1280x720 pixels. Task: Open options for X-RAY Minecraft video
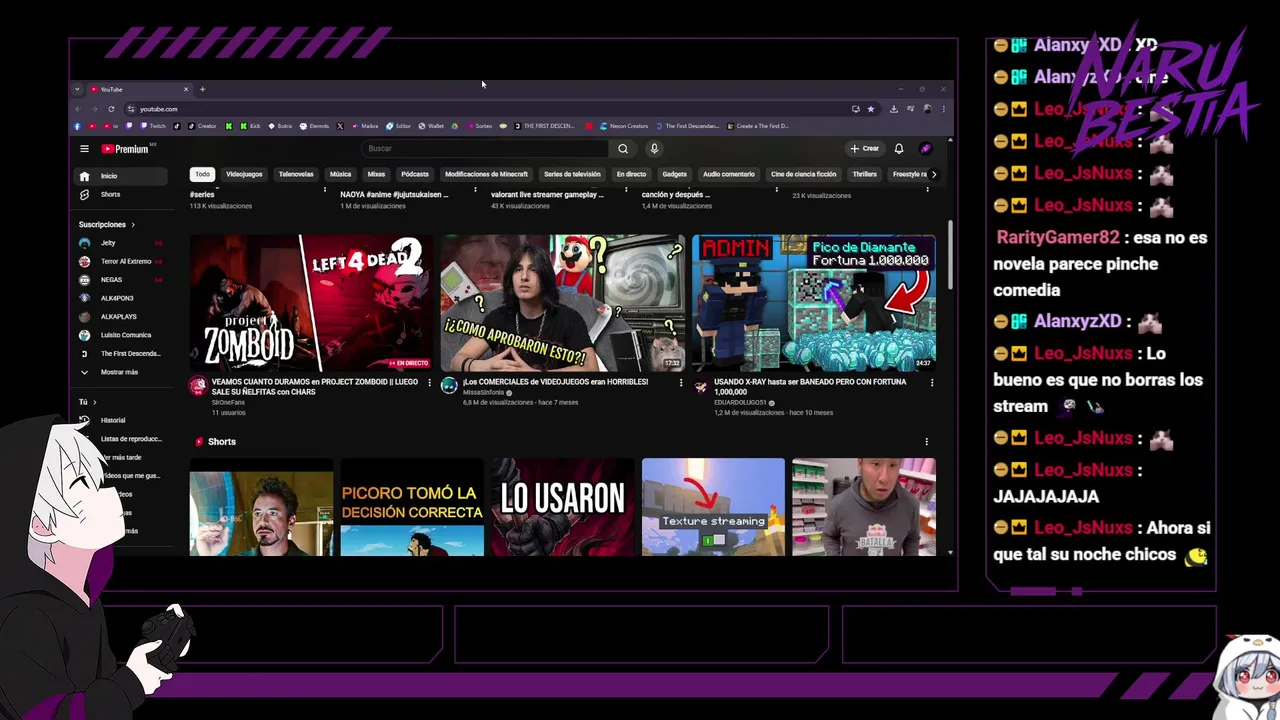coord(932,383)
